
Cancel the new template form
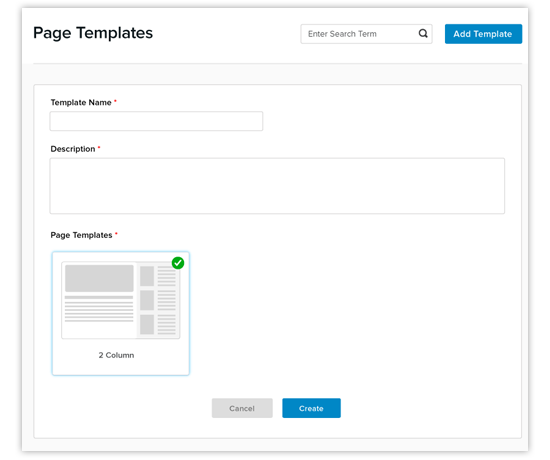click(x=242, y=408)
